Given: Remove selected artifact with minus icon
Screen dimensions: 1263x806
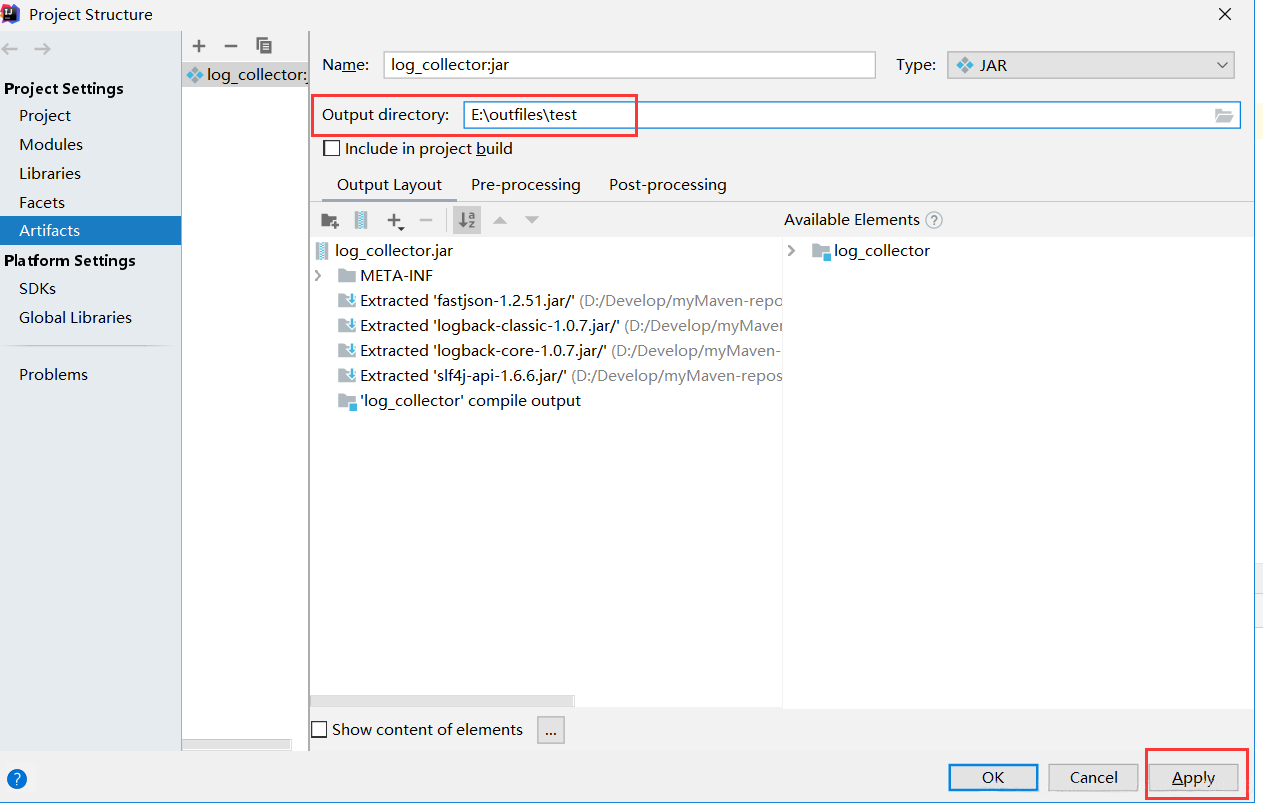Looking at the screenshot, I should [x=231, y=46].
